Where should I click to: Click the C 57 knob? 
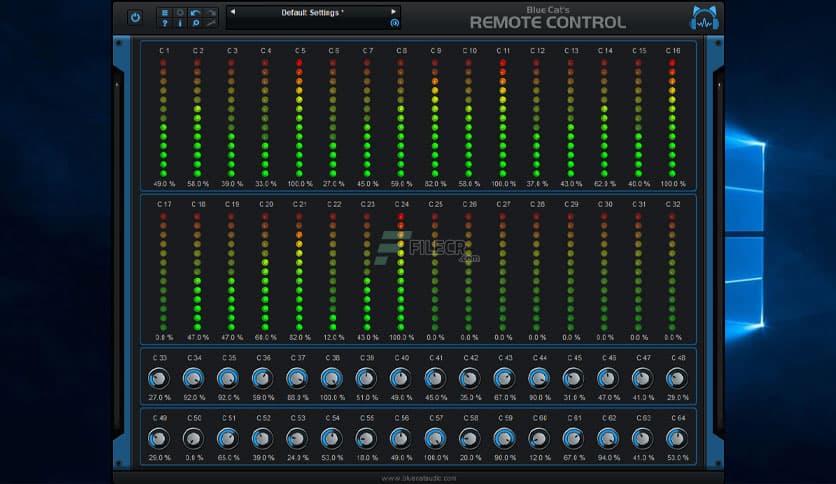(x=435, y=439)
